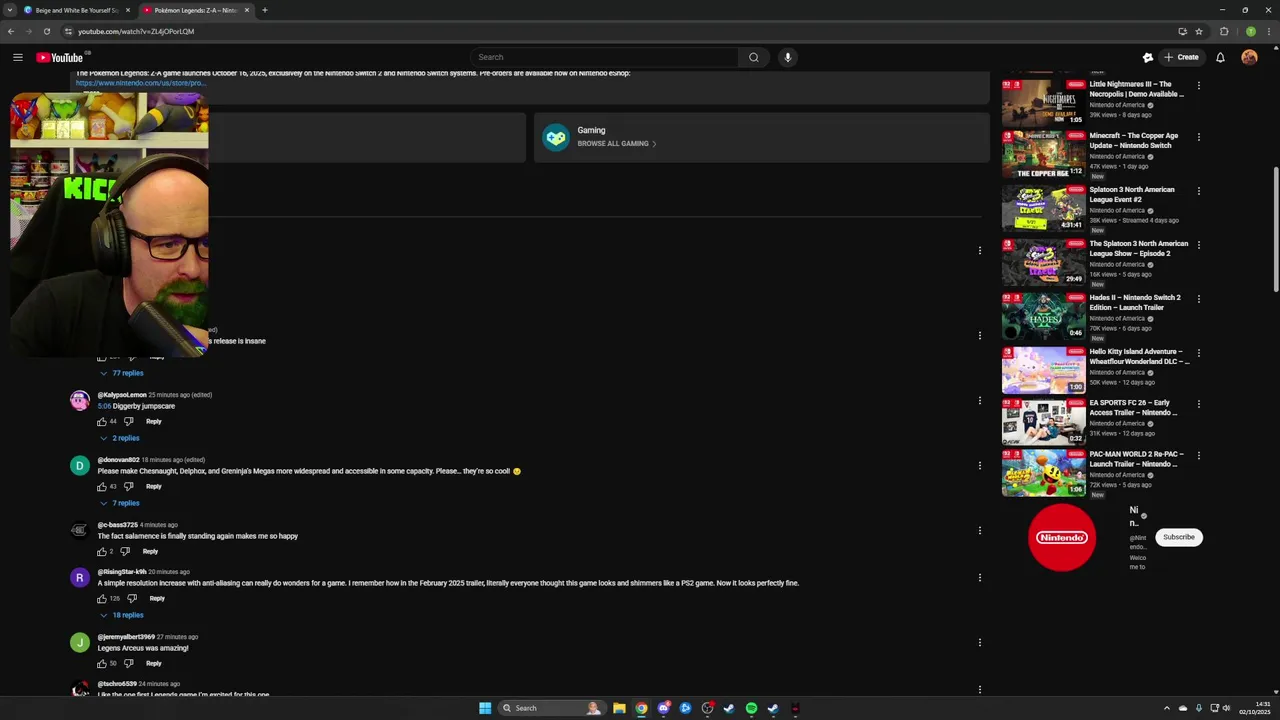Click the magnifier search button
1280x720 pixels.
pos(754,57)
